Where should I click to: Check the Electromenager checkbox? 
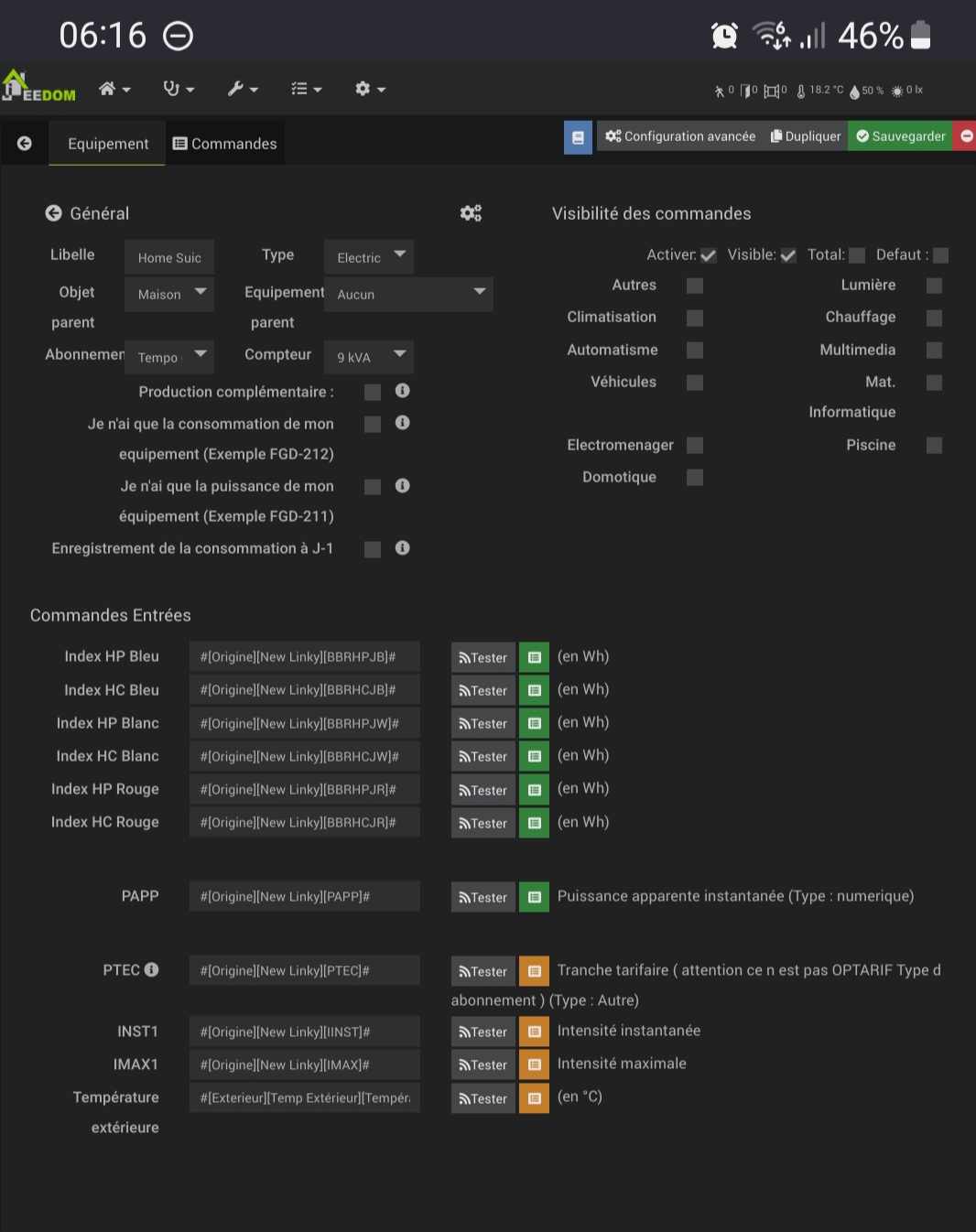tap(695, 445)
